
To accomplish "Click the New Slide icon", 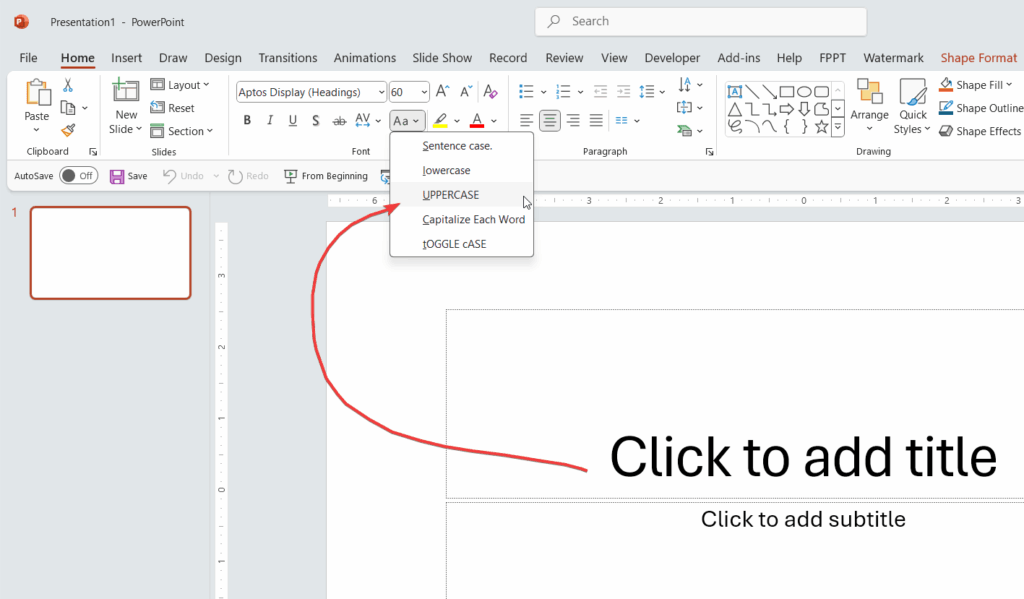I will click(x=125, y=90).
